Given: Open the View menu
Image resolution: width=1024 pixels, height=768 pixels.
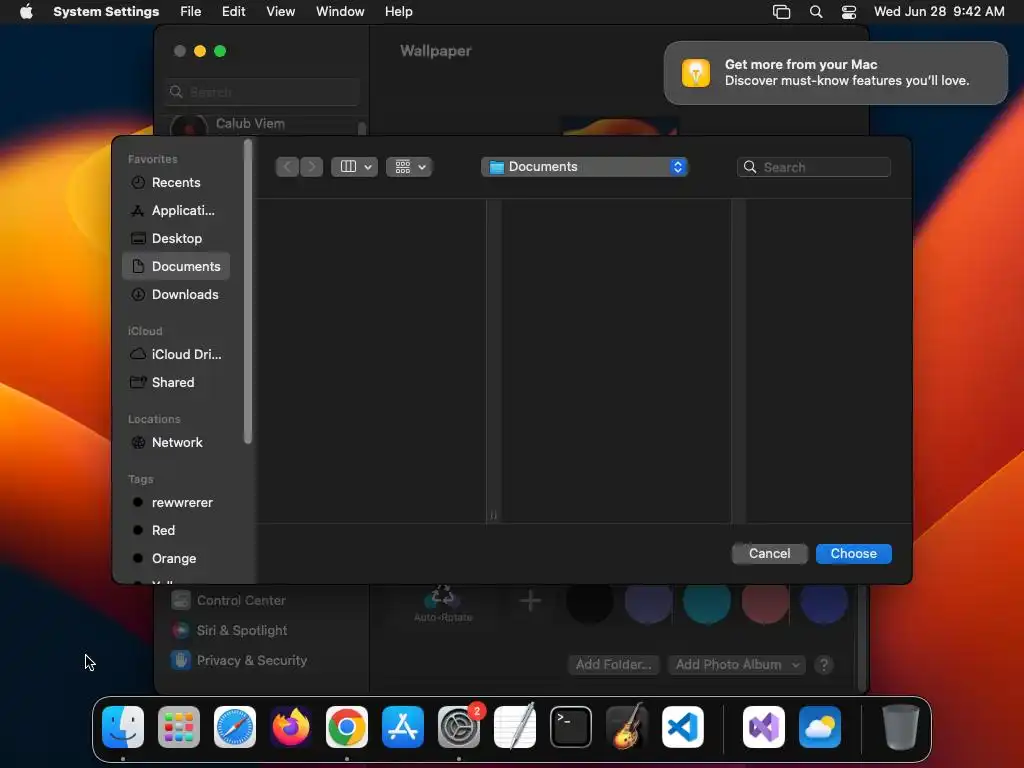Looking at the screenshot, I should [x=280, y=12].
